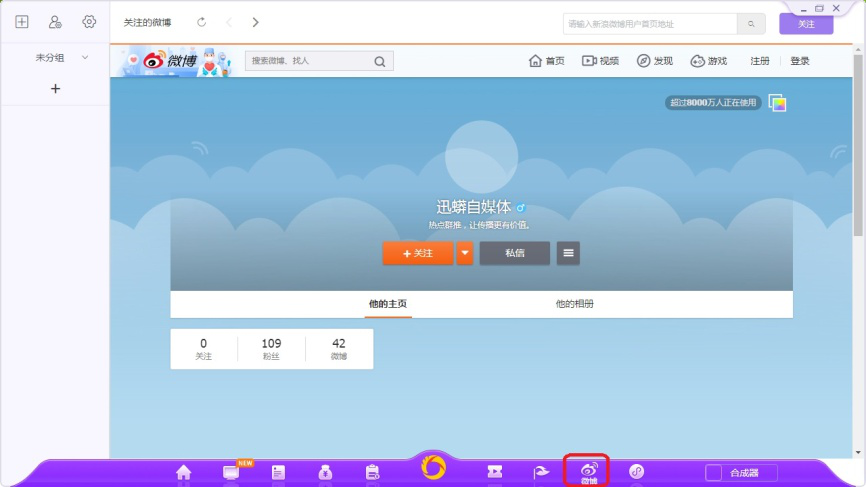Click the purple 关注 button at top right
This screenshot has height=487, width=866.
(806, 24)
